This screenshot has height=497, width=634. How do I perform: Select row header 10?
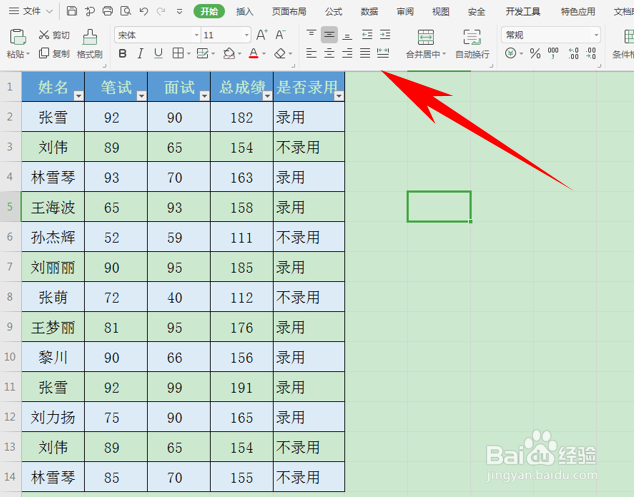coord(10,357)
